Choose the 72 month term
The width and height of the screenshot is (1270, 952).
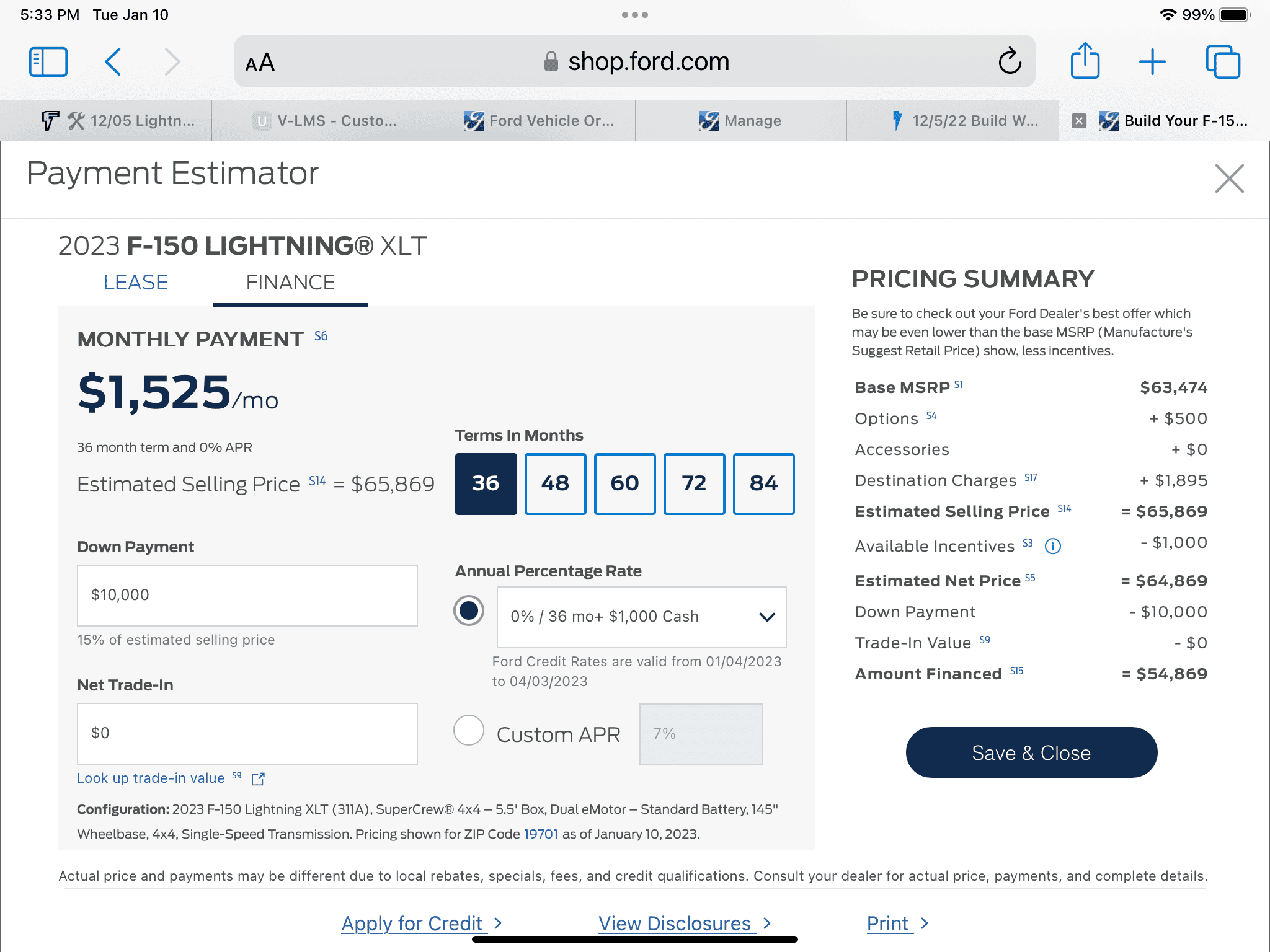[694, 483]
